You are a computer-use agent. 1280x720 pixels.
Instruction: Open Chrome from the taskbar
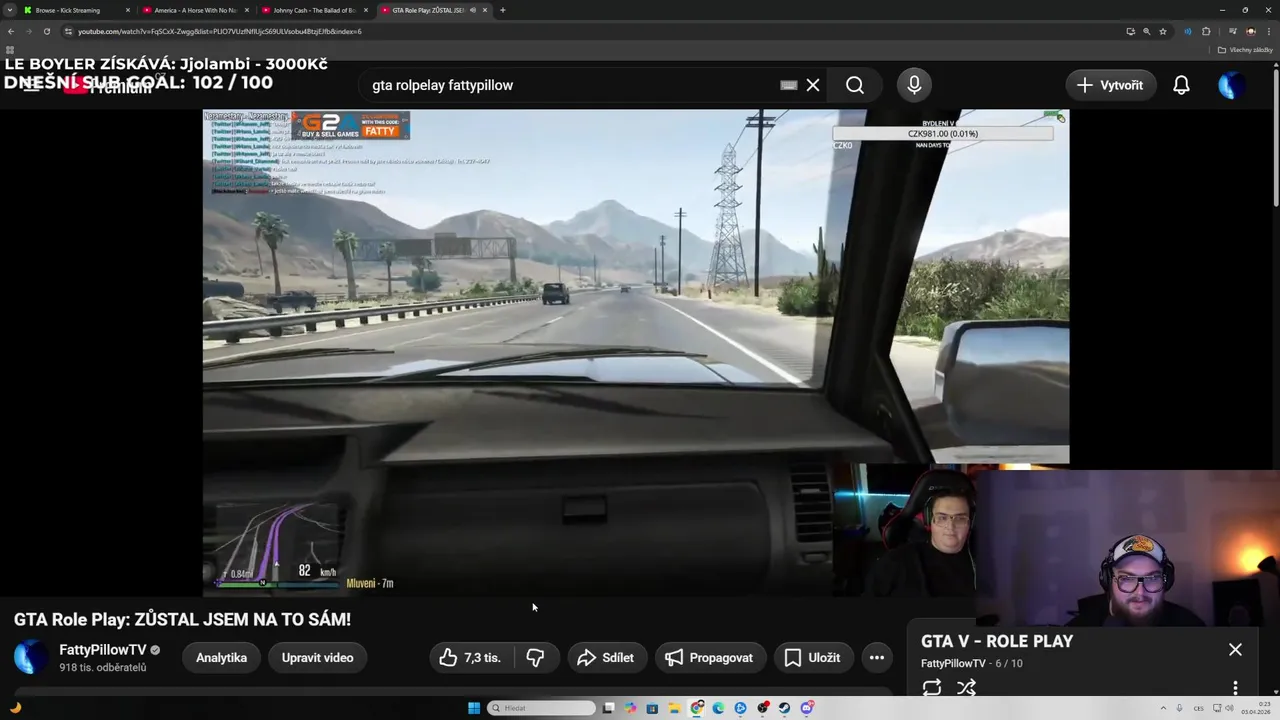point(696,708)
